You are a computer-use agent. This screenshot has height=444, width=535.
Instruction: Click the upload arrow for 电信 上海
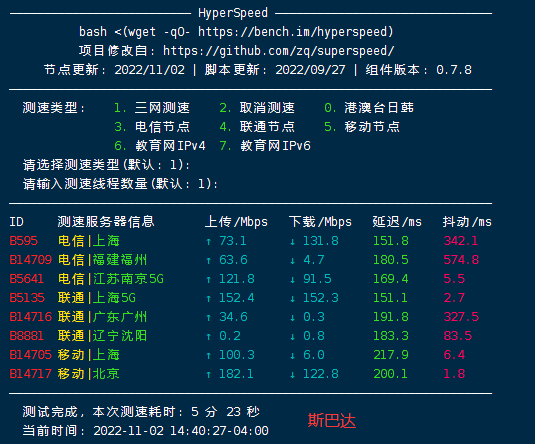coord(208,242)
